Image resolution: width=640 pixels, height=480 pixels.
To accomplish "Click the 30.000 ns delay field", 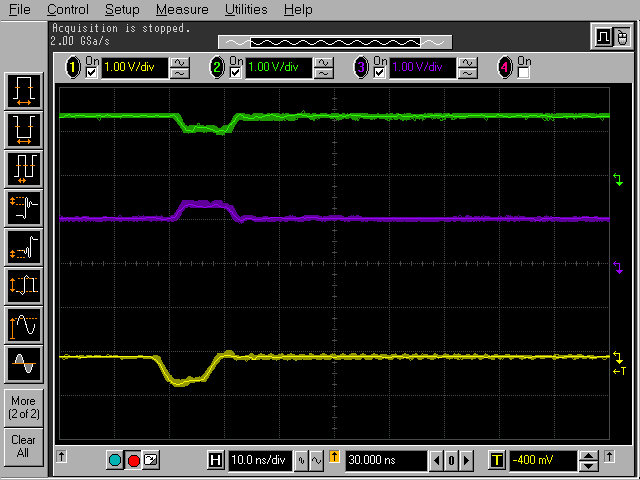I will point(386,460).
